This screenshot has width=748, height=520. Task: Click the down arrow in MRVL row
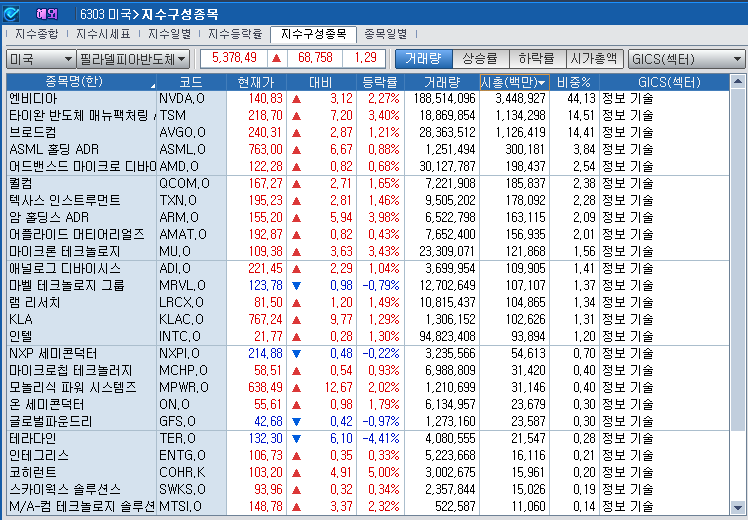[296, 286]
